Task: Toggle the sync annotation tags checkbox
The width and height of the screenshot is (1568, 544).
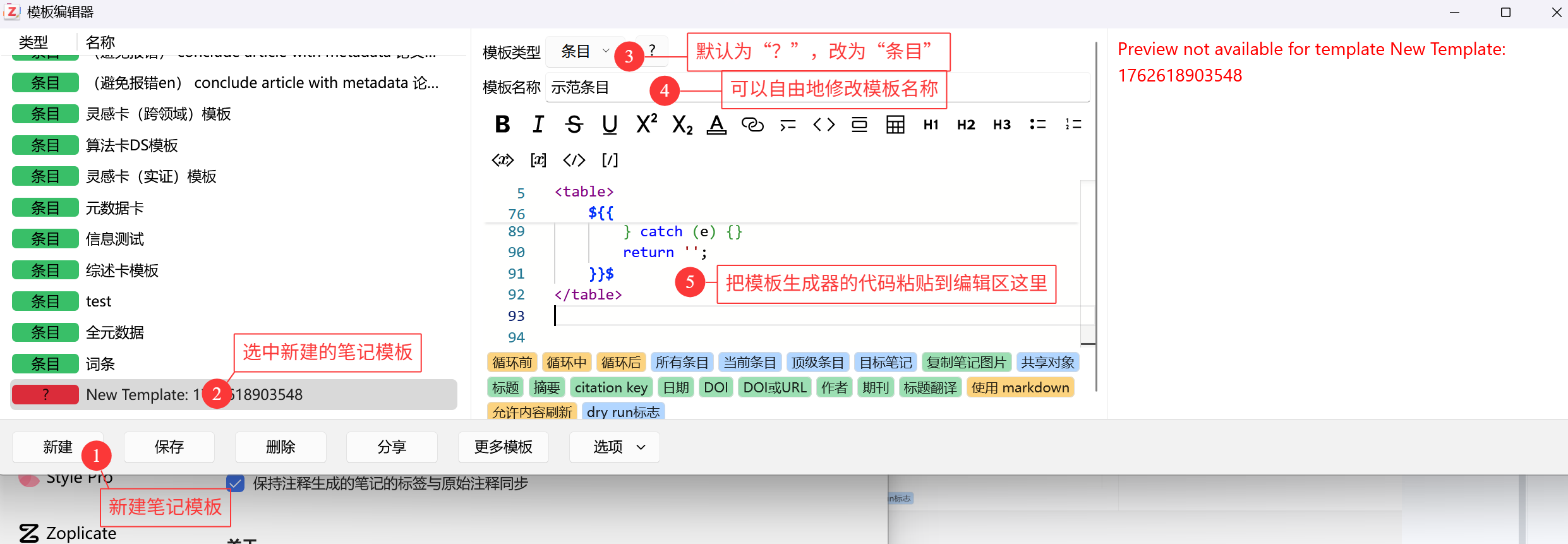Action: 236,483
